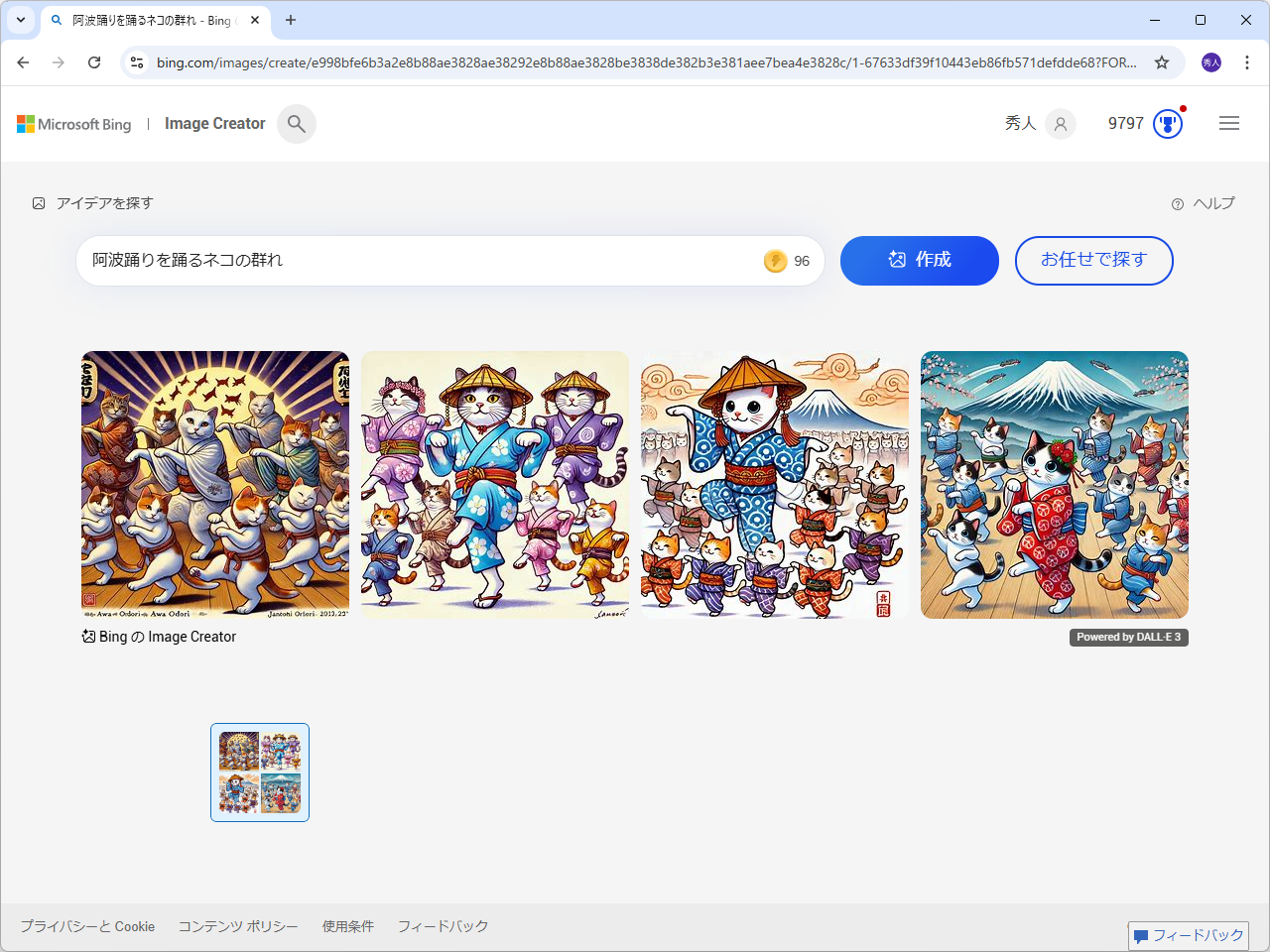Open the プライバシーと Cookie link
The height and width of the screenshot is (952, 1270).
pos(87,926)
